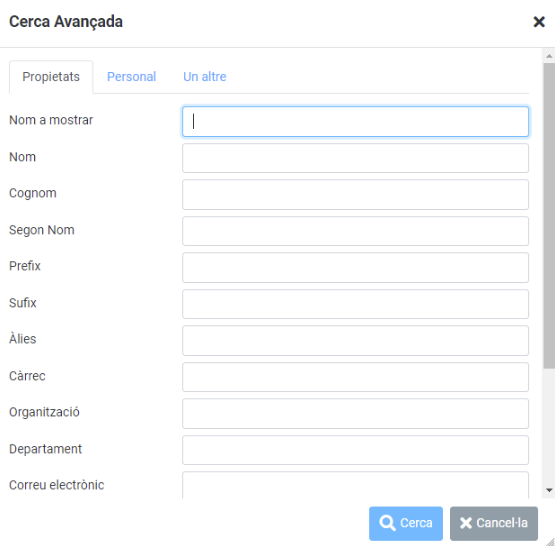Viewport: 555px width, 546px height.
Task: Click the scrollbar down arrow
Action: [549, 490]
